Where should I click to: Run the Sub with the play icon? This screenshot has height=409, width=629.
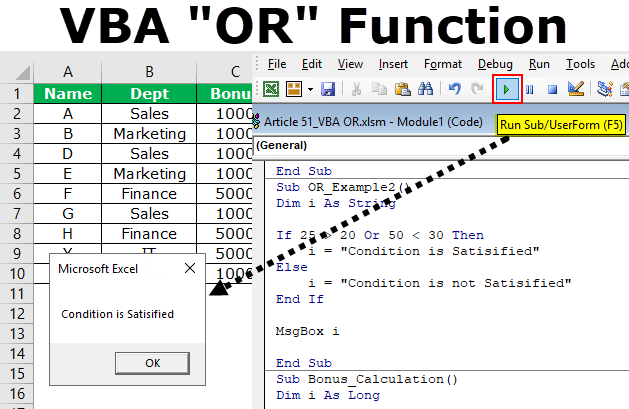[507, 89]
